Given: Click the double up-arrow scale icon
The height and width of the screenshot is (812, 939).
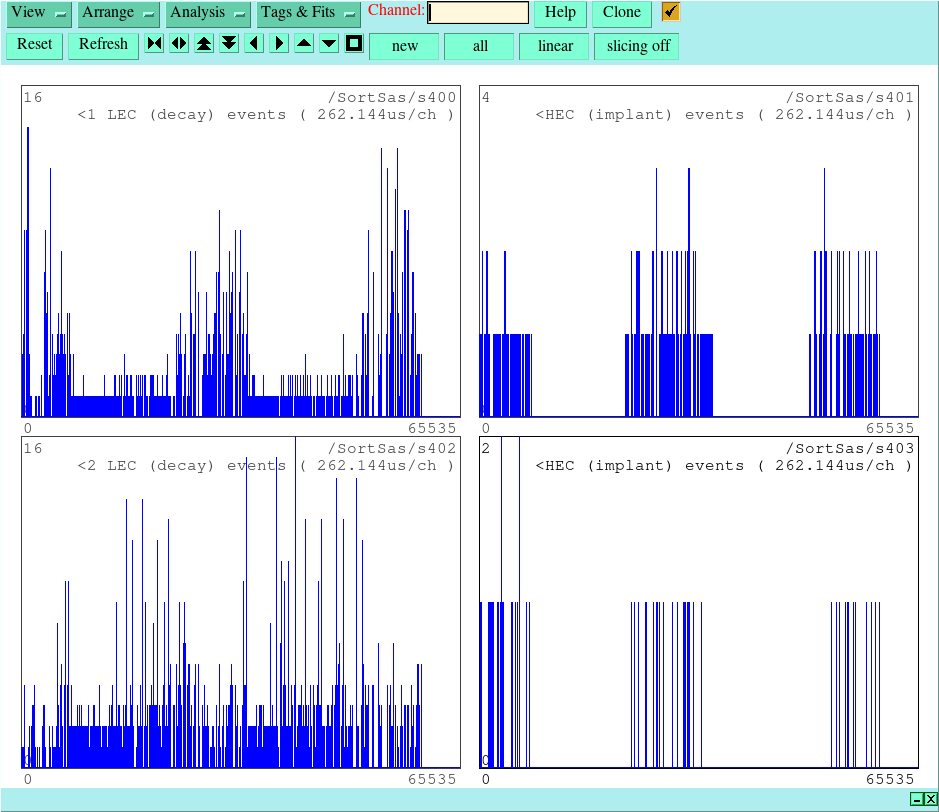Looking at the screenshot, I should point(204,44).
